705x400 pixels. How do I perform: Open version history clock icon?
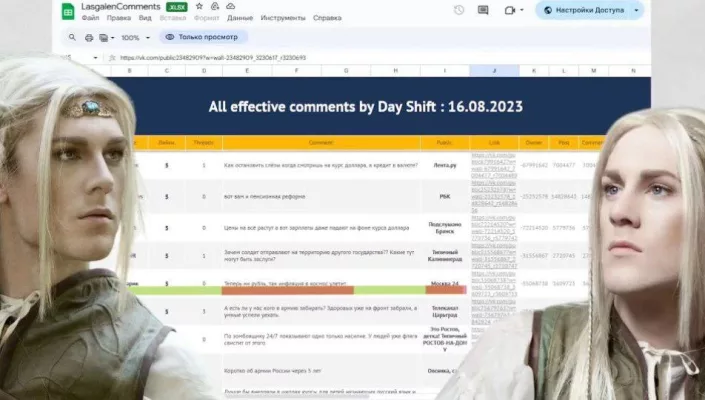click(x=458, y=11)
